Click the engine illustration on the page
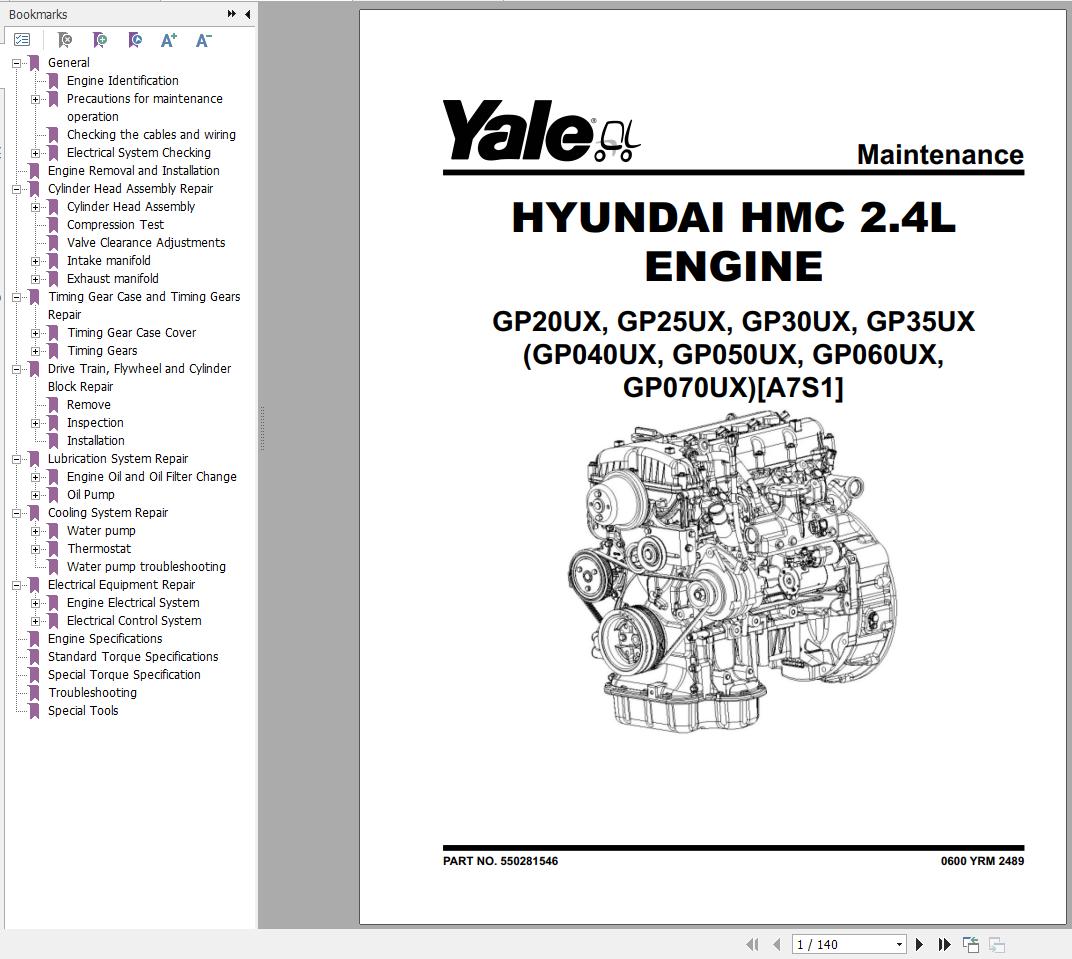The height and width of the screenshot is (959, 1072). tap(733, 571)
